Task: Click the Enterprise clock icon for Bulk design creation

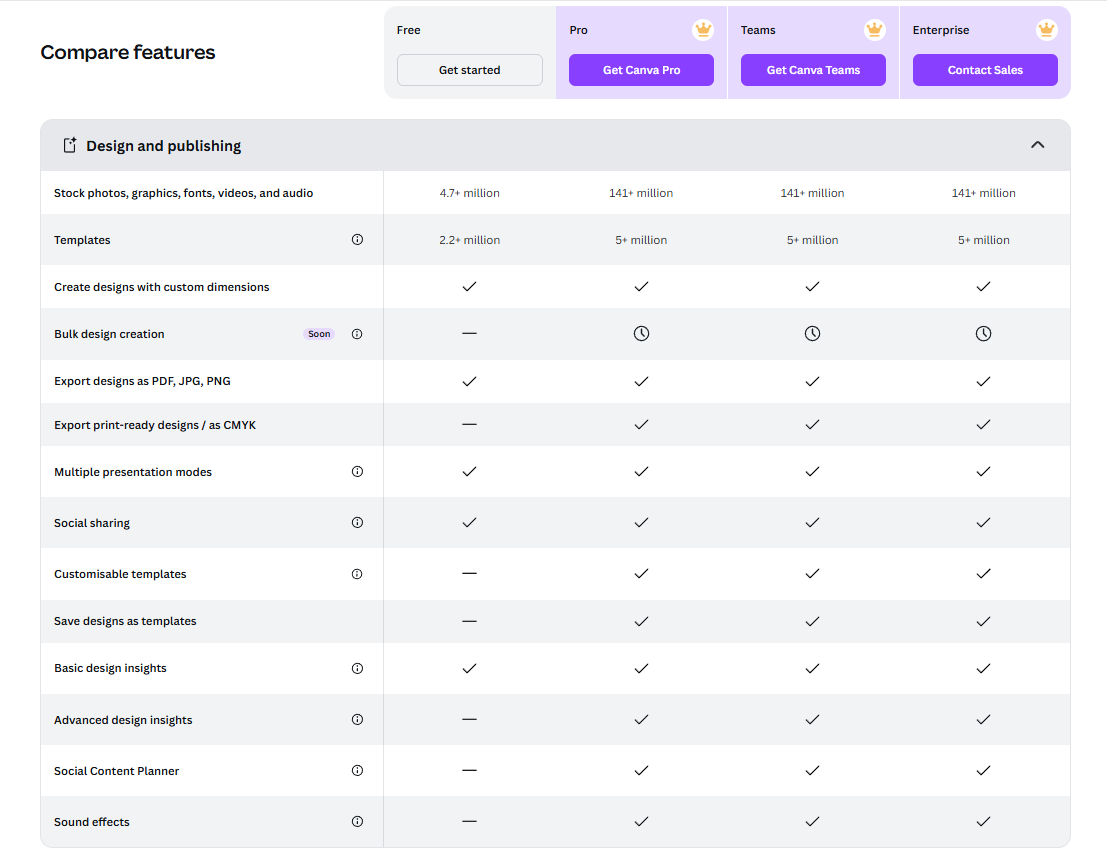Action: point(983,333)
